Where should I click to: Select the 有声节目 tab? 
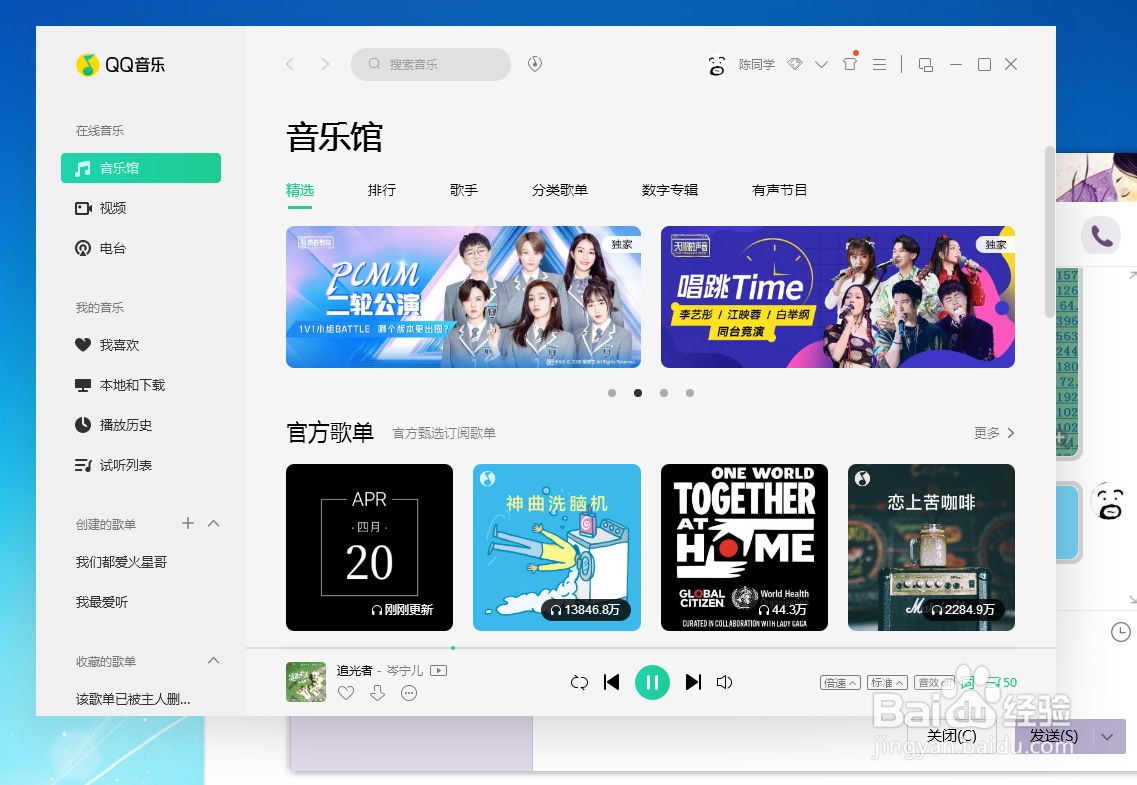(x=780, y=190)
